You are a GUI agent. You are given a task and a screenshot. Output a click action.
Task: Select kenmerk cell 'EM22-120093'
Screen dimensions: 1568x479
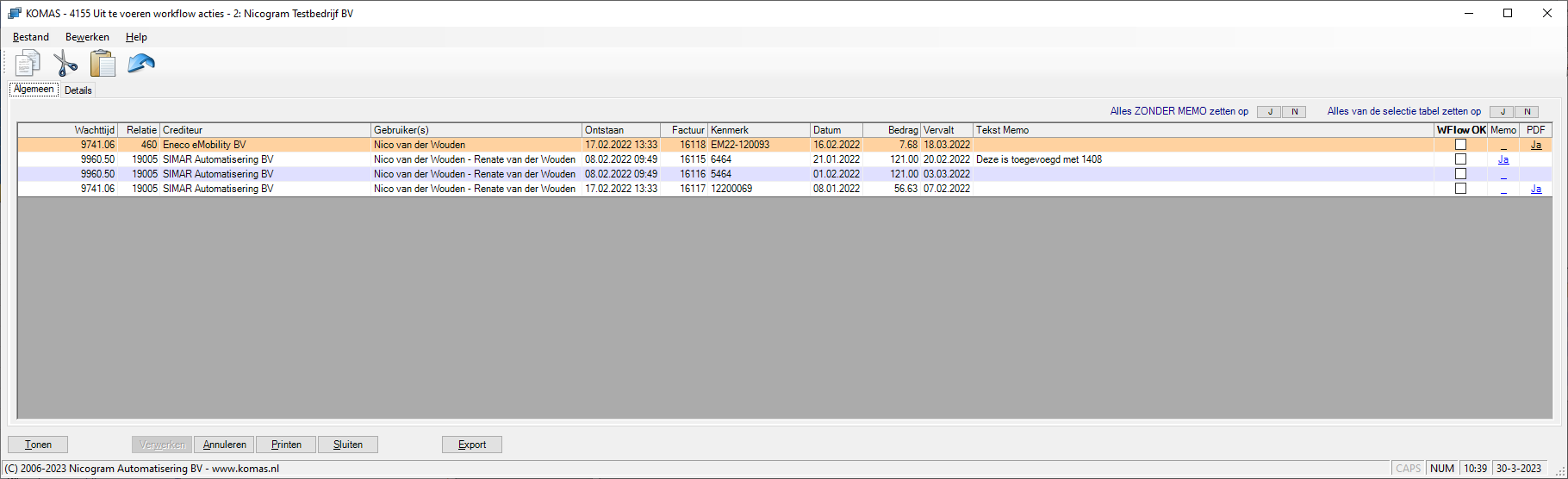point(759,145)
